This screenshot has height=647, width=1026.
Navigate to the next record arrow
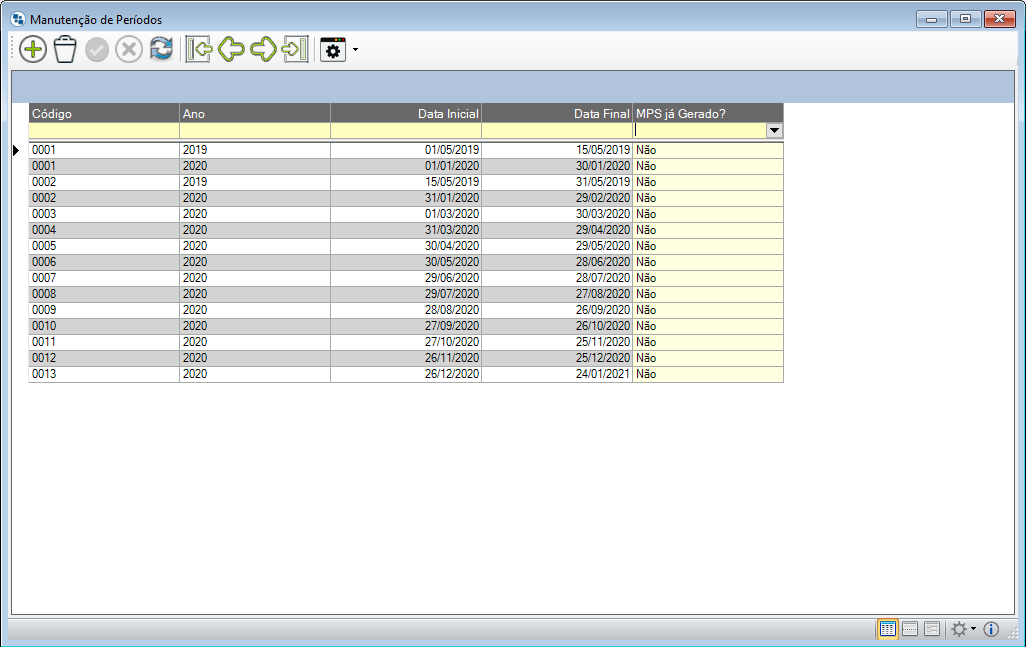[263, 50]
